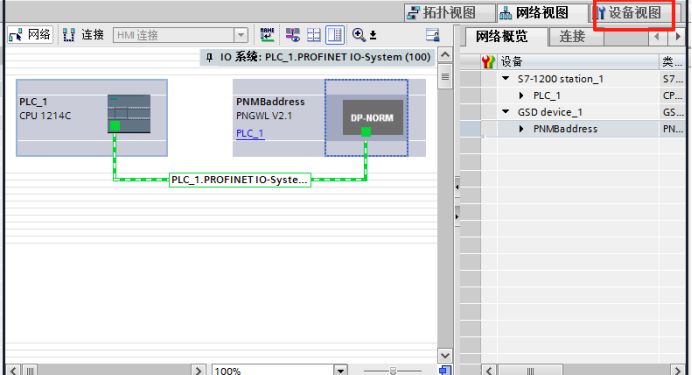Switch to the Network view (网络视图) tab
692x375 pixels.
tap(542, 13)
